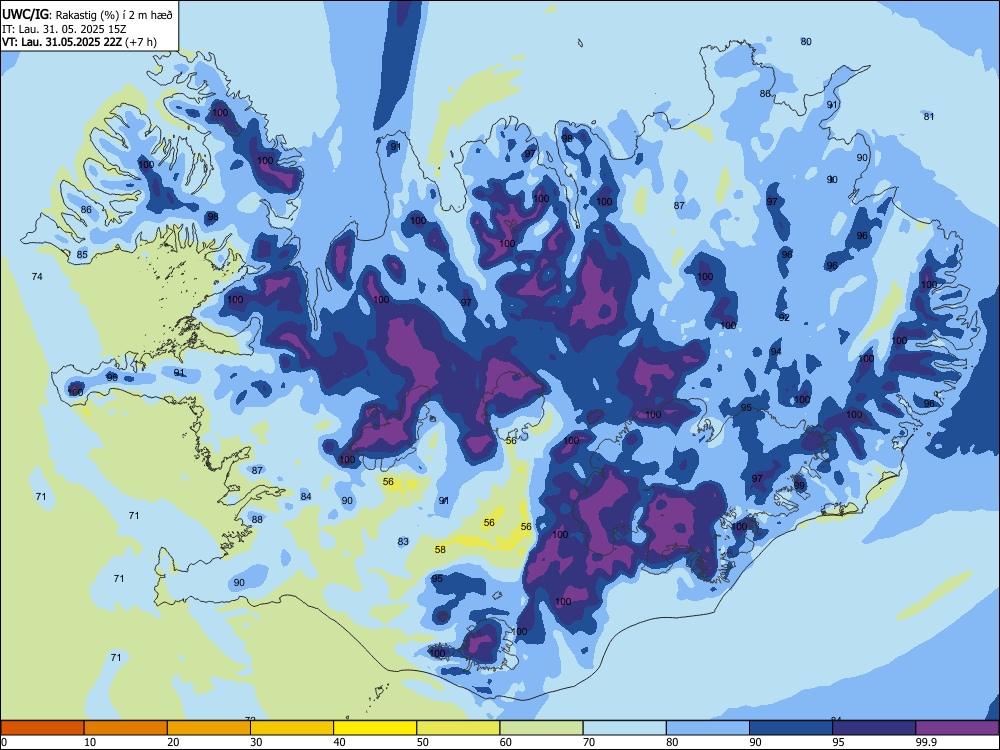The image size is (1000, 750).
Task: Click the humidity value '99' near the southeast coast
Action: click(x=799, y=485)
